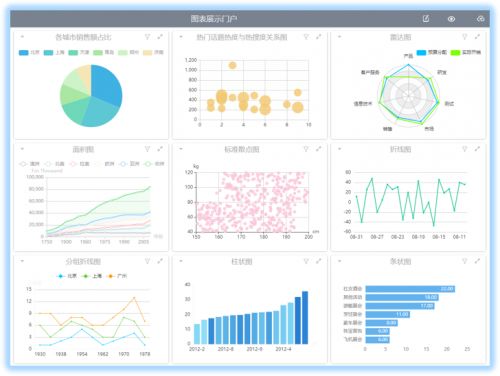
Task: Maximize the 面积图 area chart panel
Action: (160, 149)
